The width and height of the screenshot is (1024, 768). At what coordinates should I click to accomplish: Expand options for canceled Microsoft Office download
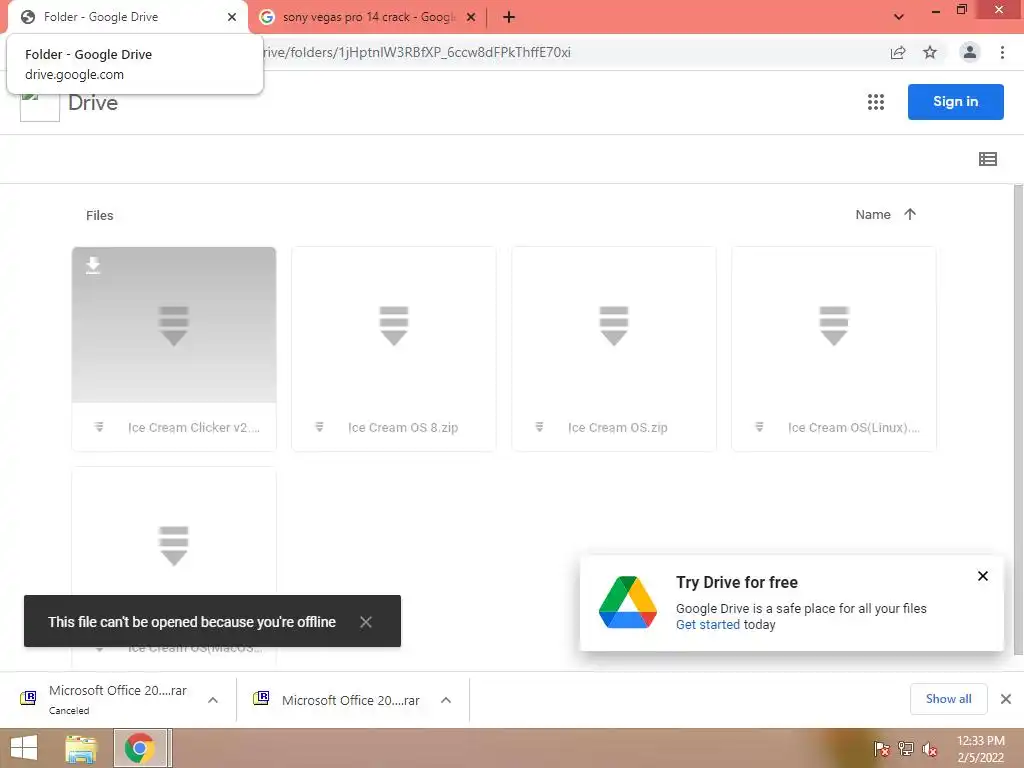tap(213, 700)
